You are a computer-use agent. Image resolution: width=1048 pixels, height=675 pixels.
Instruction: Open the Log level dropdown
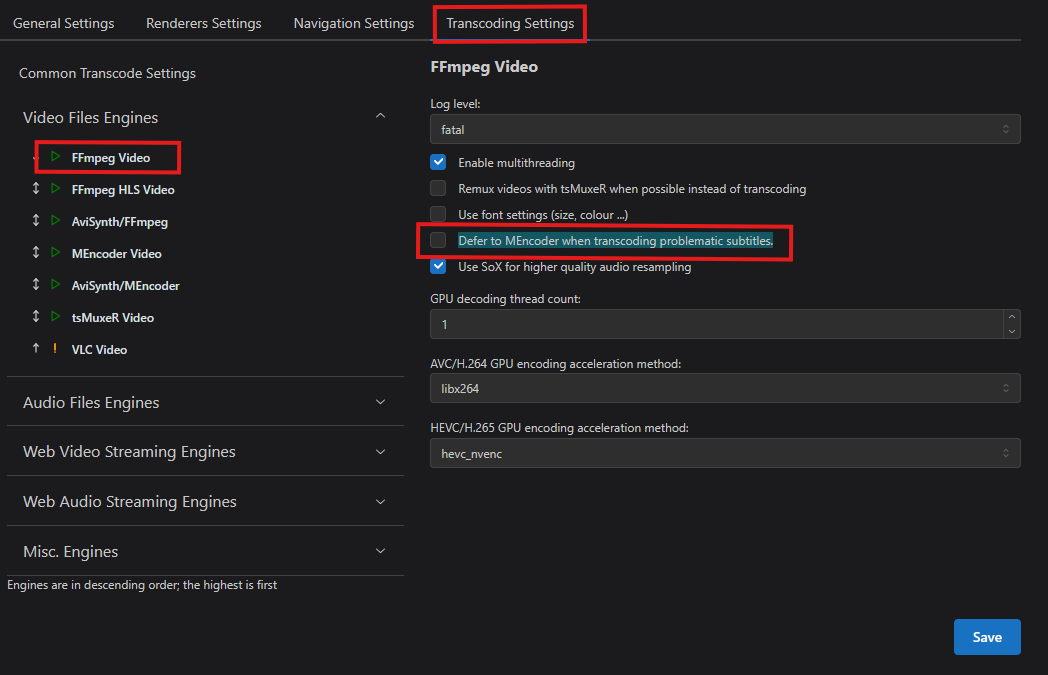point(725,129)
